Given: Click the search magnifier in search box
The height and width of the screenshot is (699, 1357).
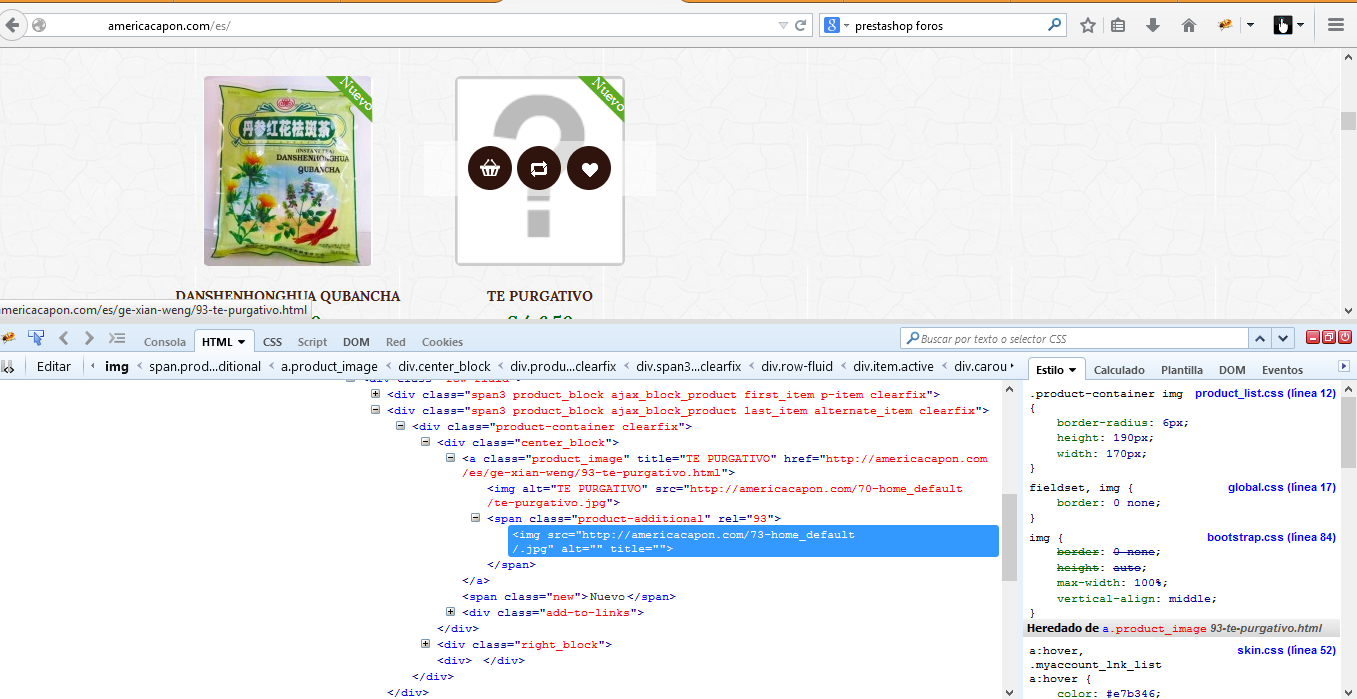Looking at the screenshot, I should click(1055, 25).
